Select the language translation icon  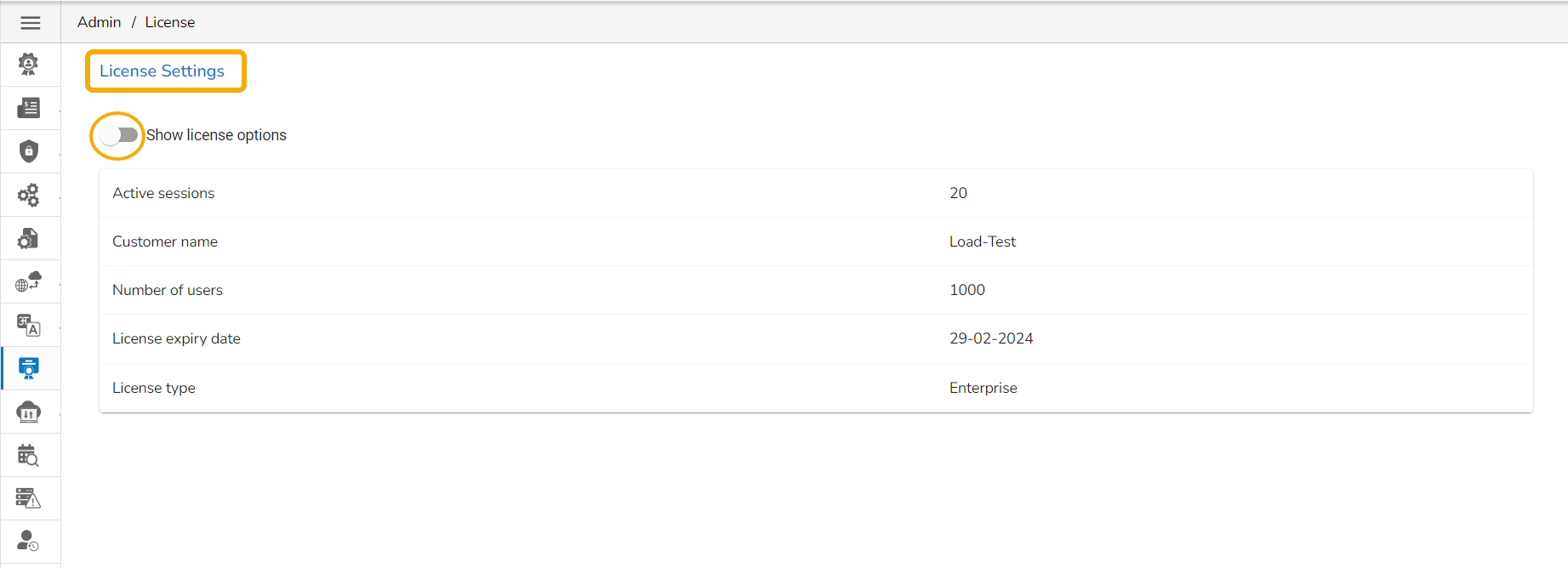(x=29, y=325)
